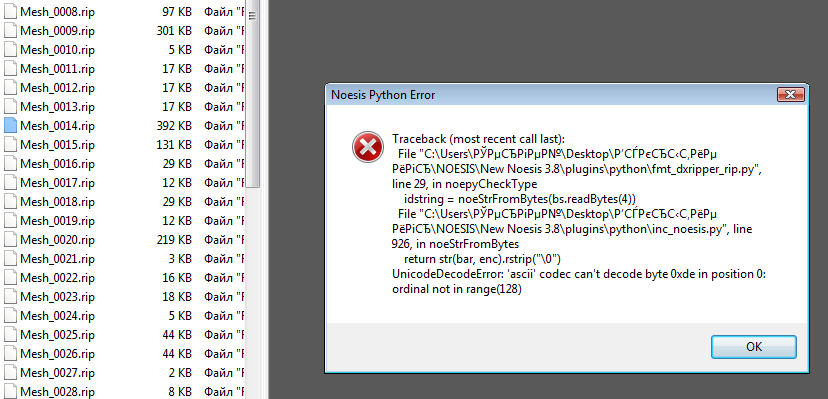The height and width of the screenshot is (399, 828).
Task: Select file icon of Mesh_0021.rip
Action: [x=11, y=259]
